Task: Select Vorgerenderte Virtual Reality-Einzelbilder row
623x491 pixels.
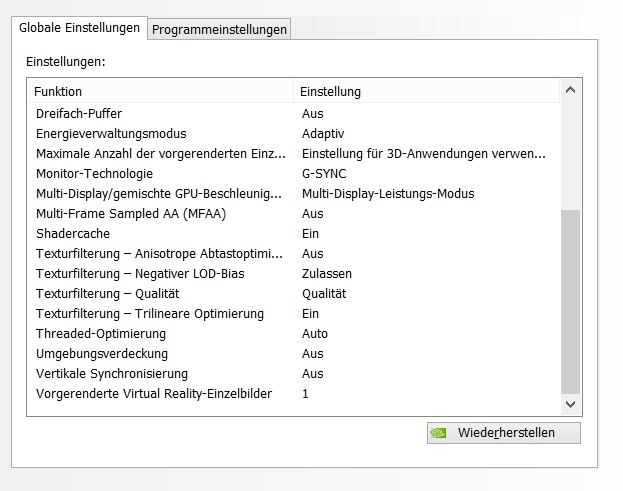Action: tap(294, 394)
